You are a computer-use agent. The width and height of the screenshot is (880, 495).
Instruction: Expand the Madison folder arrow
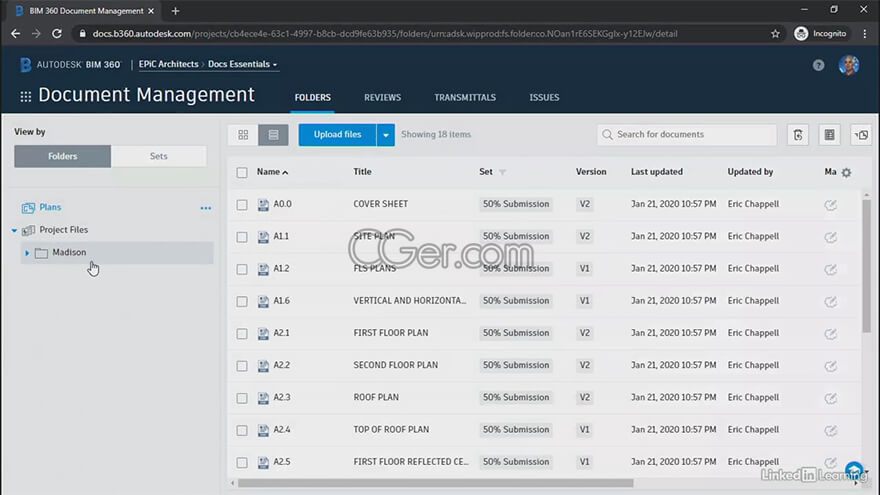(26, 253)
